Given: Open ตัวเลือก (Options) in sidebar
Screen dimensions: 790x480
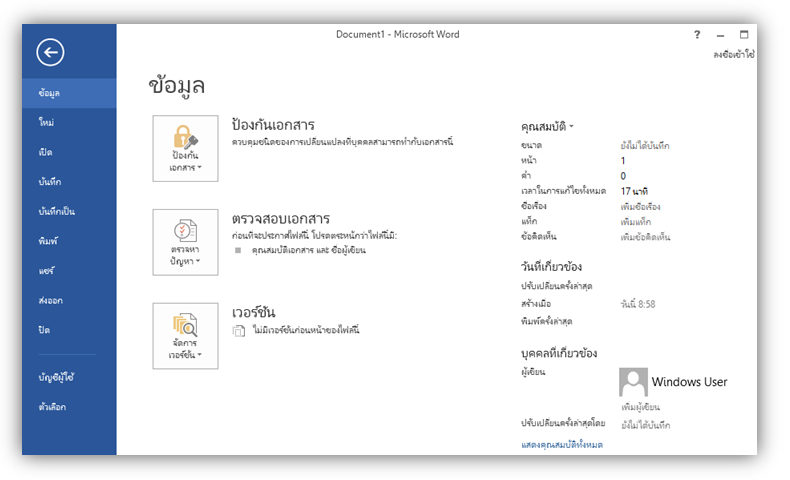Looking at the screenshot, I should click(x=69, y=407).
